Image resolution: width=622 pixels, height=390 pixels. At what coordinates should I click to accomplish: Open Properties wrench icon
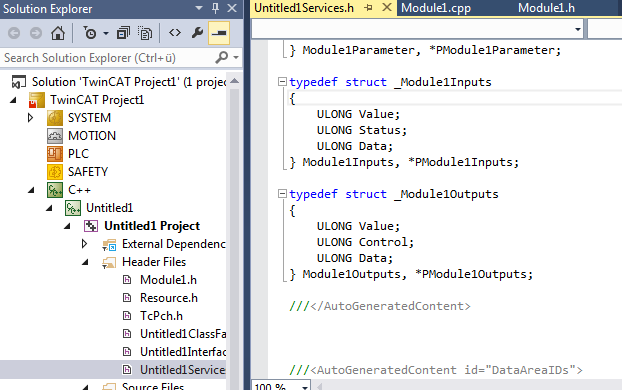(x=197, y=33)
